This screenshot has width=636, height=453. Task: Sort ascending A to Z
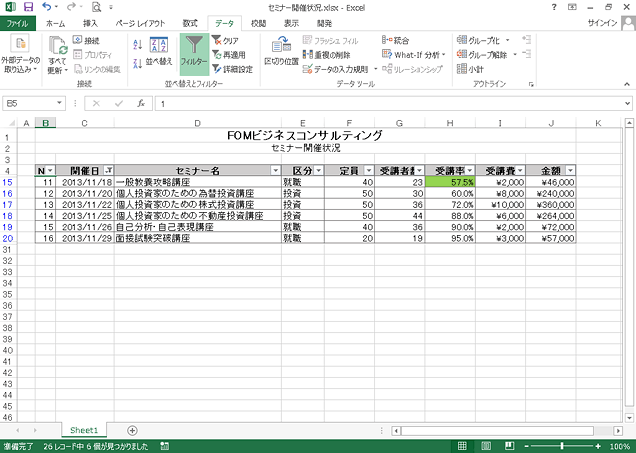point(138,45)
